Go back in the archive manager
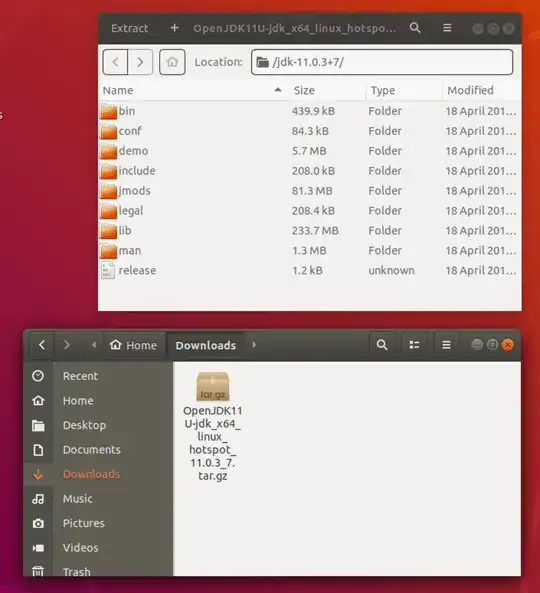Image resolution: width=540 pixels, height=593 pixels. (x=115, y=62)
